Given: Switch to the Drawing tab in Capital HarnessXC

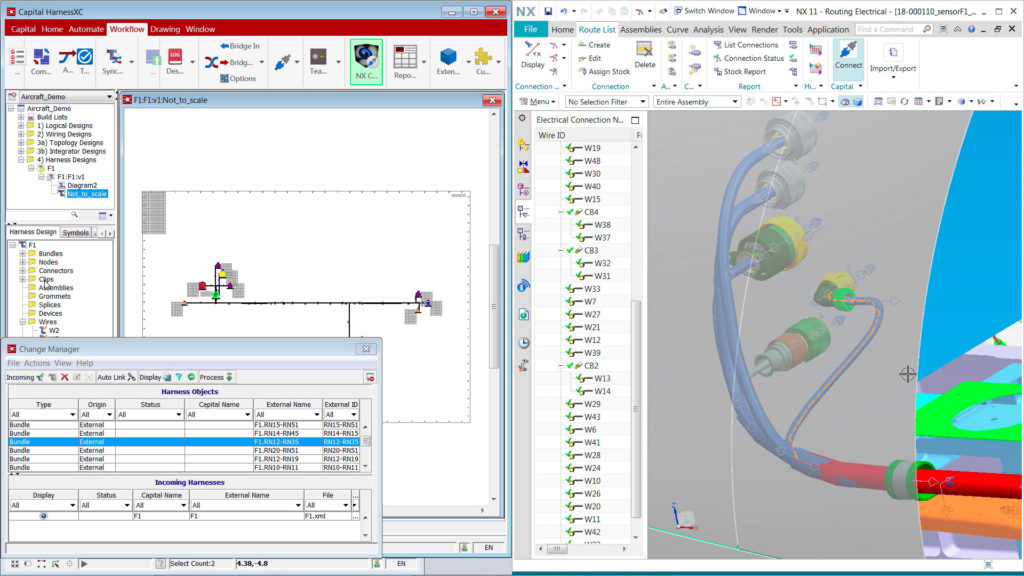Looking at the screenshot, I should [x=165, y=29].
